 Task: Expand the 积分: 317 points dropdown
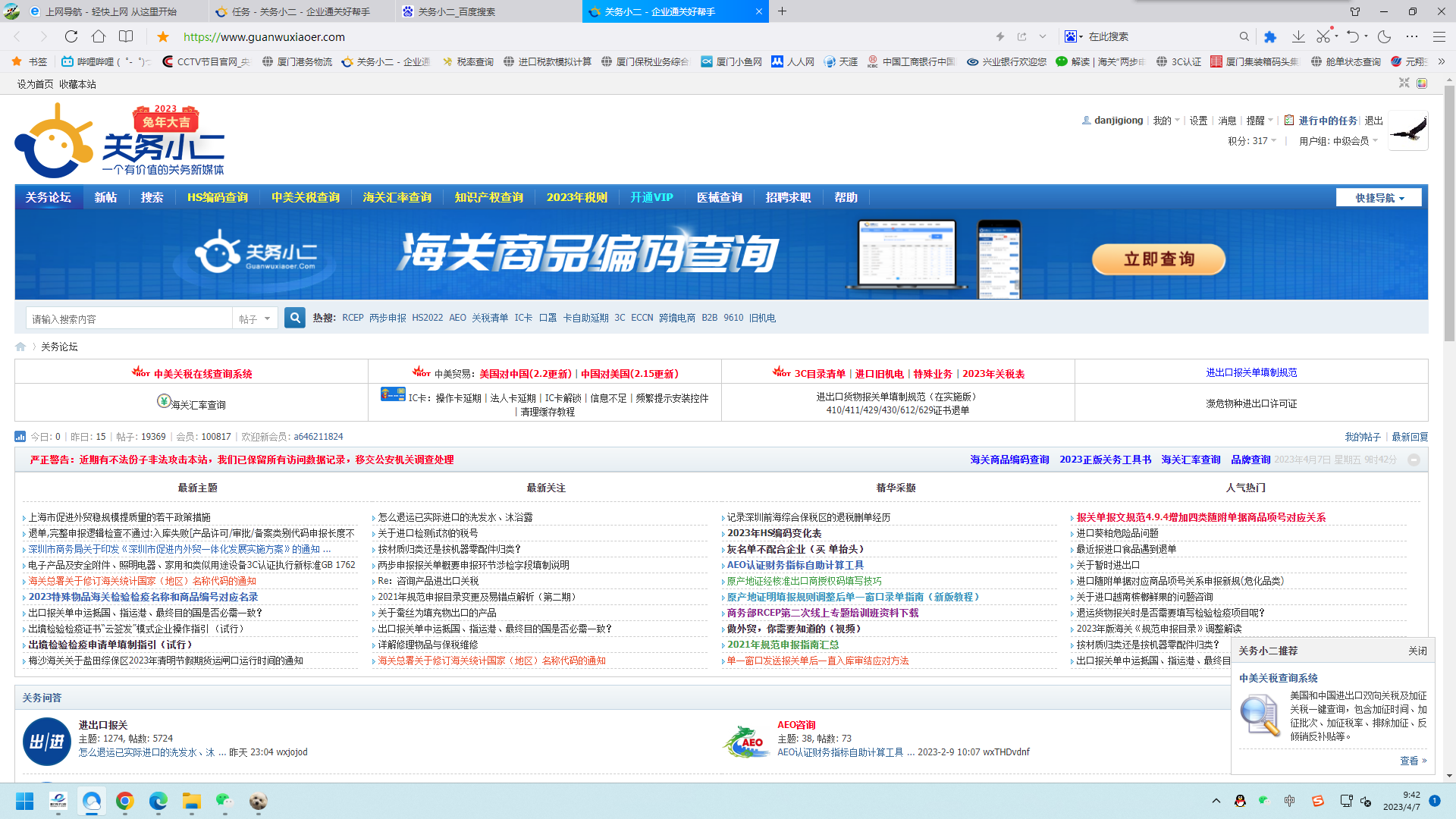tap(1252, 141)
